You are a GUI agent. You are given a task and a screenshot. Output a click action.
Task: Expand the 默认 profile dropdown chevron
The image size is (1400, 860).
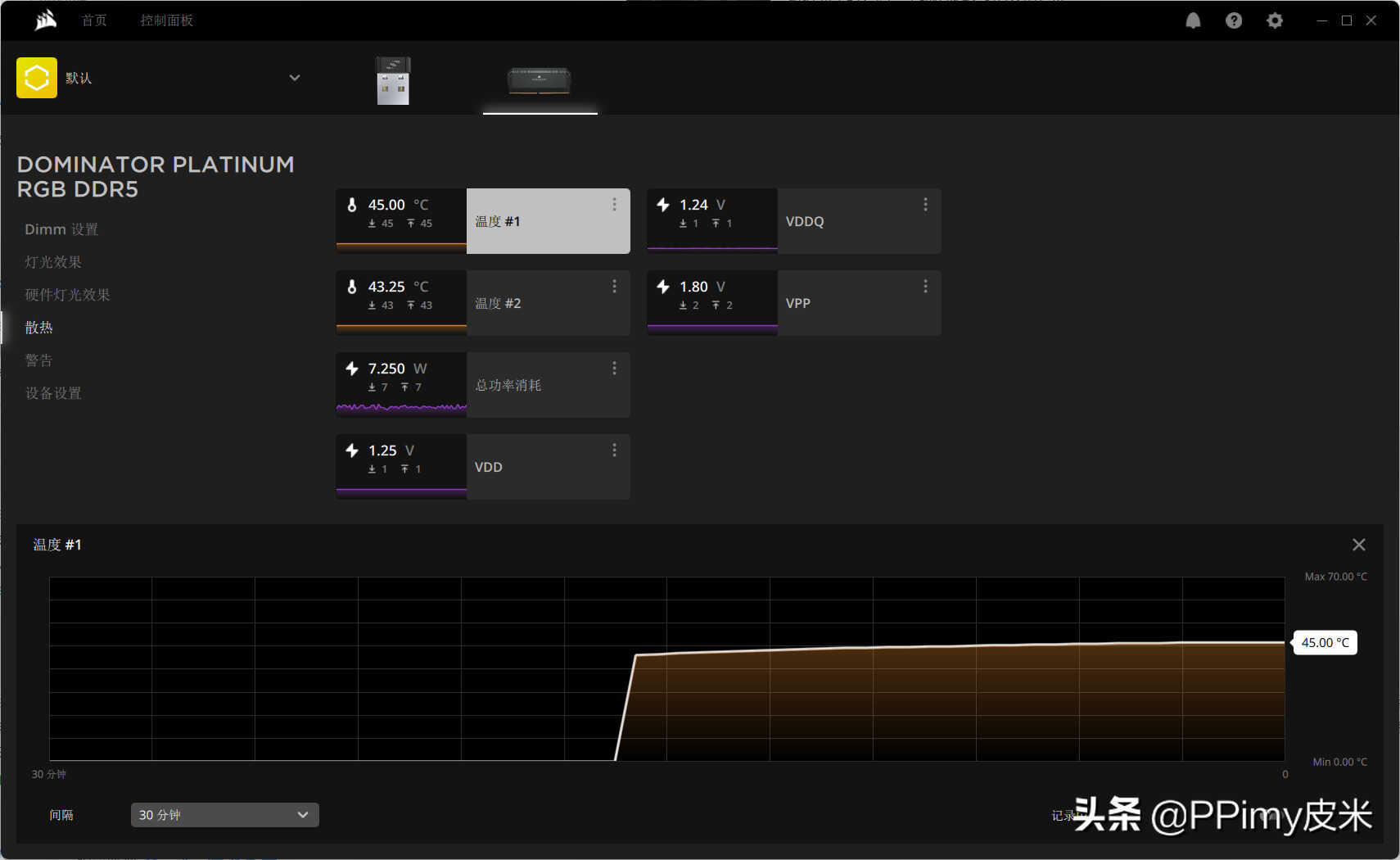pos(295,78)
